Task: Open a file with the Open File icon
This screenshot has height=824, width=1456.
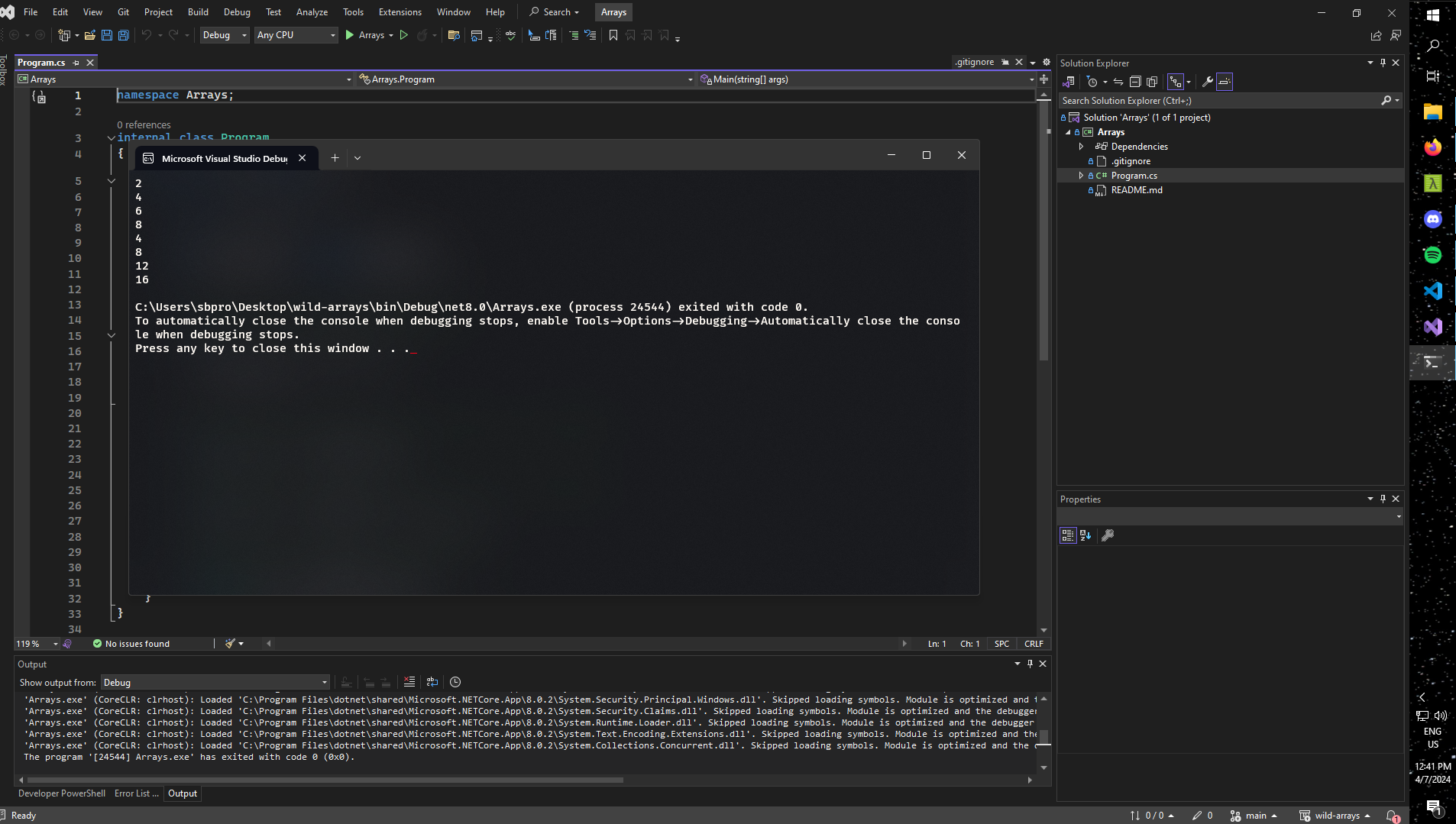Action: coord(90,35)
